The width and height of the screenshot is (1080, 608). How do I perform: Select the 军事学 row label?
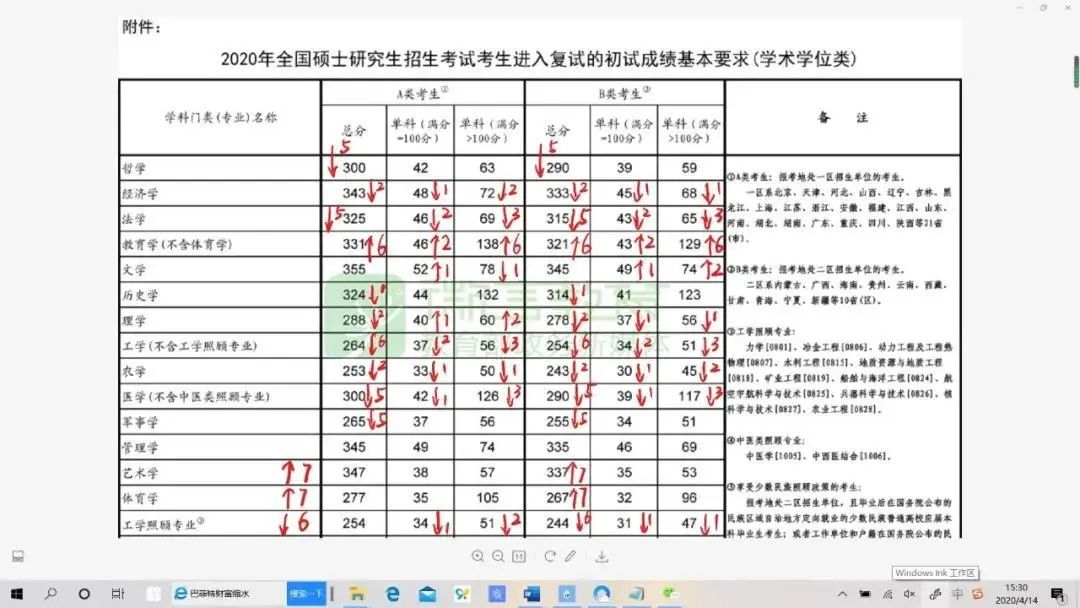(141, 422)
